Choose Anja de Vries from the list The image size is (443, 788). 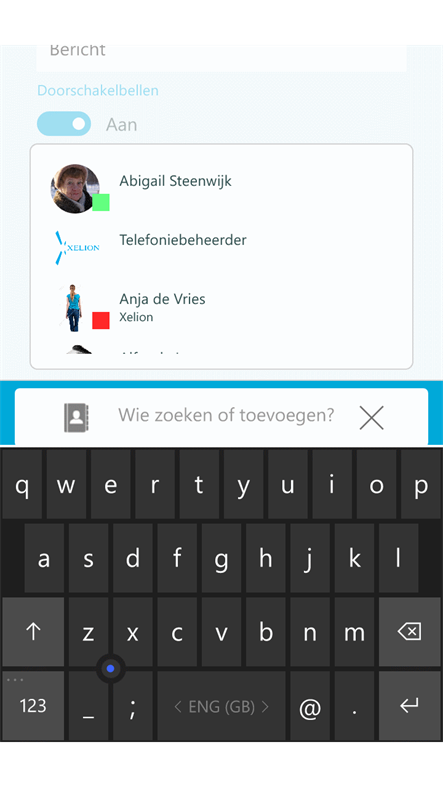pos(222,308)
